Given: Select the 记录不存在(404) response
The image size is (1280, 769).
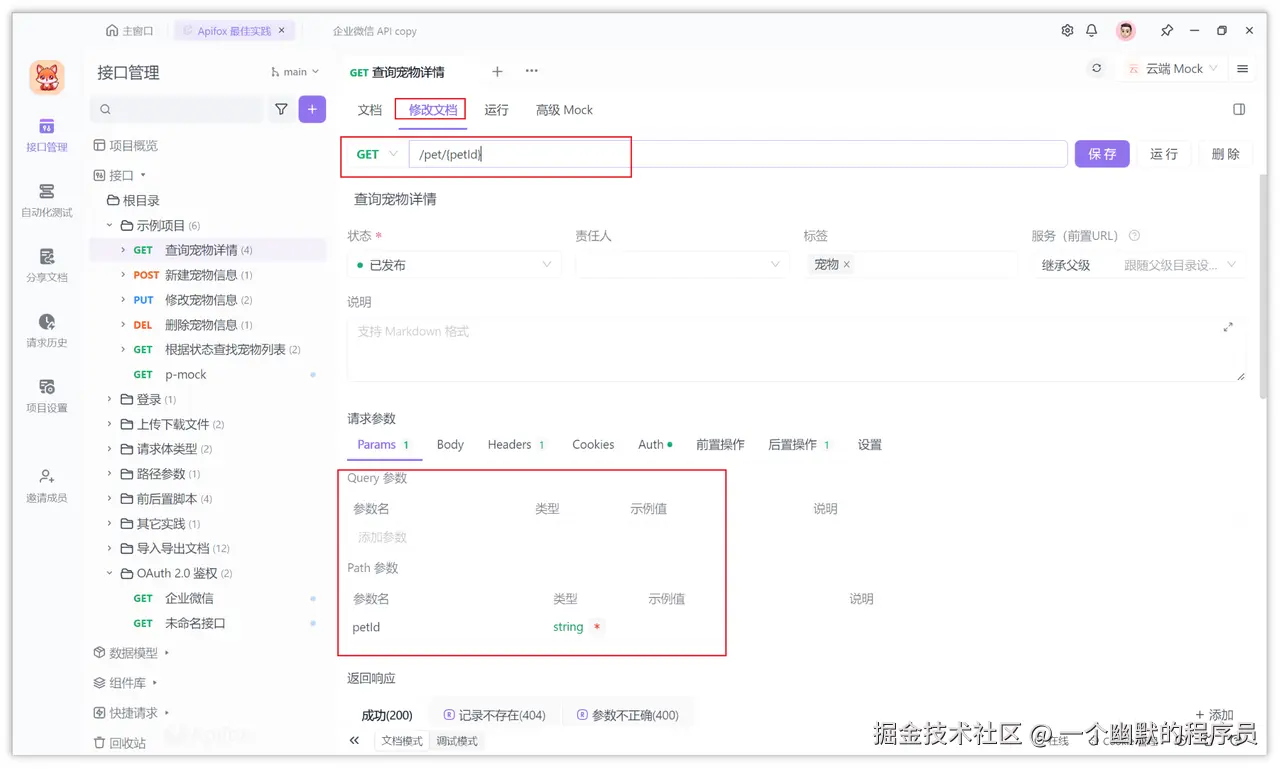Looking at the screenshot, I should coord(494,715).
